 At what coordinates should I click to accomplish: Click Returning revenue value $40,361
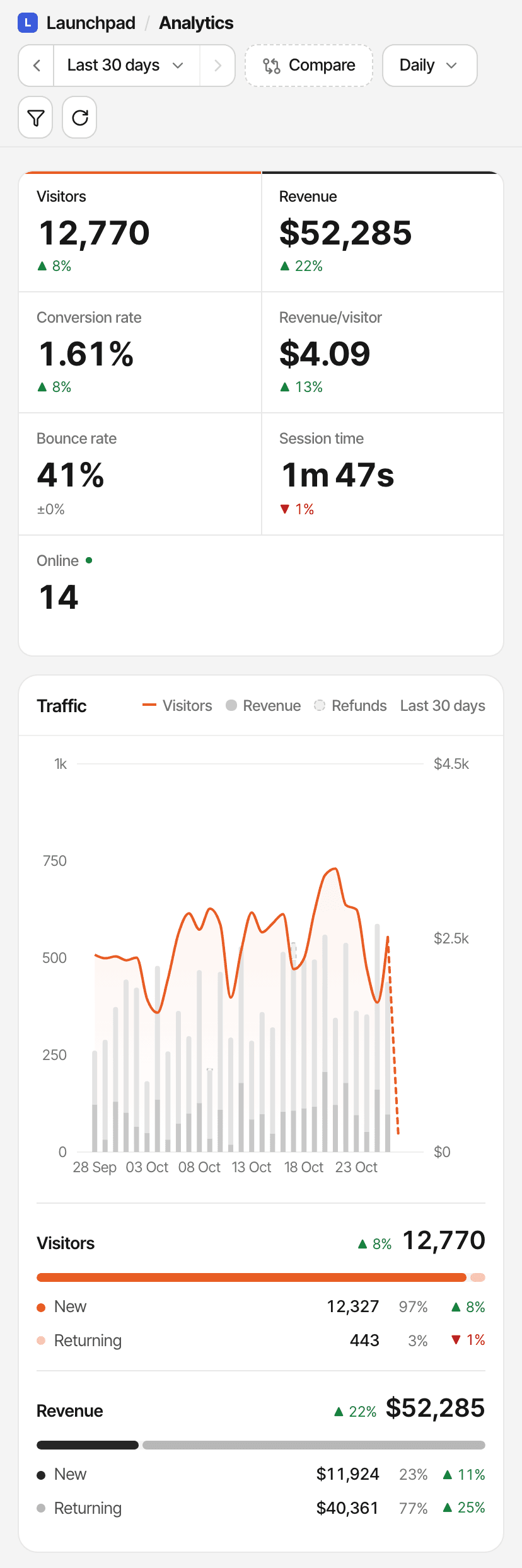point(347,1508)
